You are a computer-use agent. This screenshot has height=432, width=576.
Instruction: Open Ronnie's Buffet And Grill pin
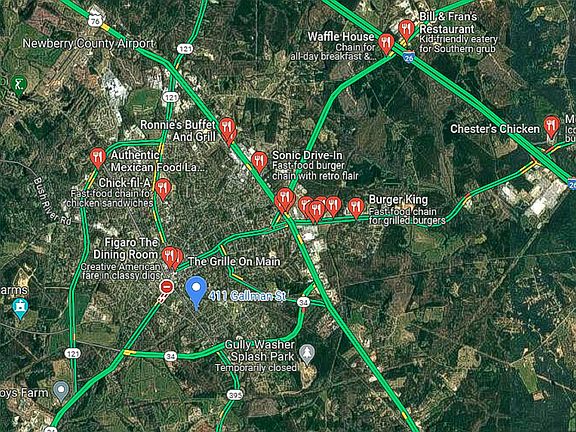227,129
